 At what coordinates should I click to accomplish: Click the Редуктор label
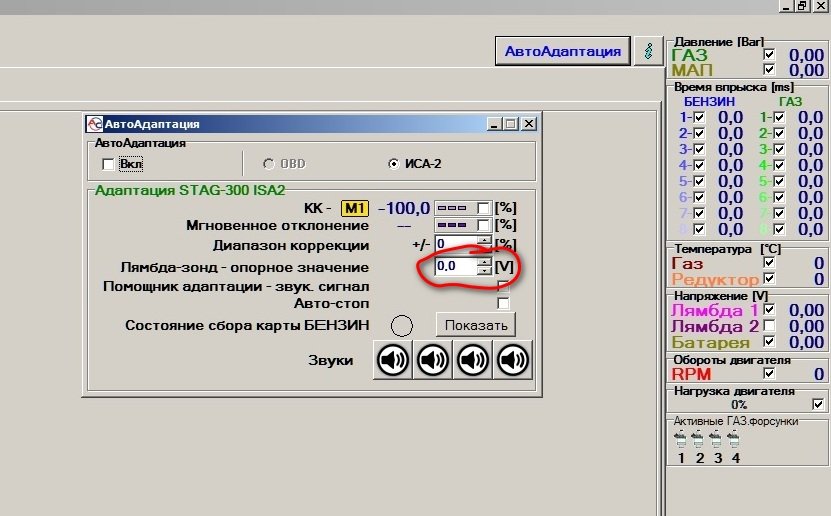(715, 279)
